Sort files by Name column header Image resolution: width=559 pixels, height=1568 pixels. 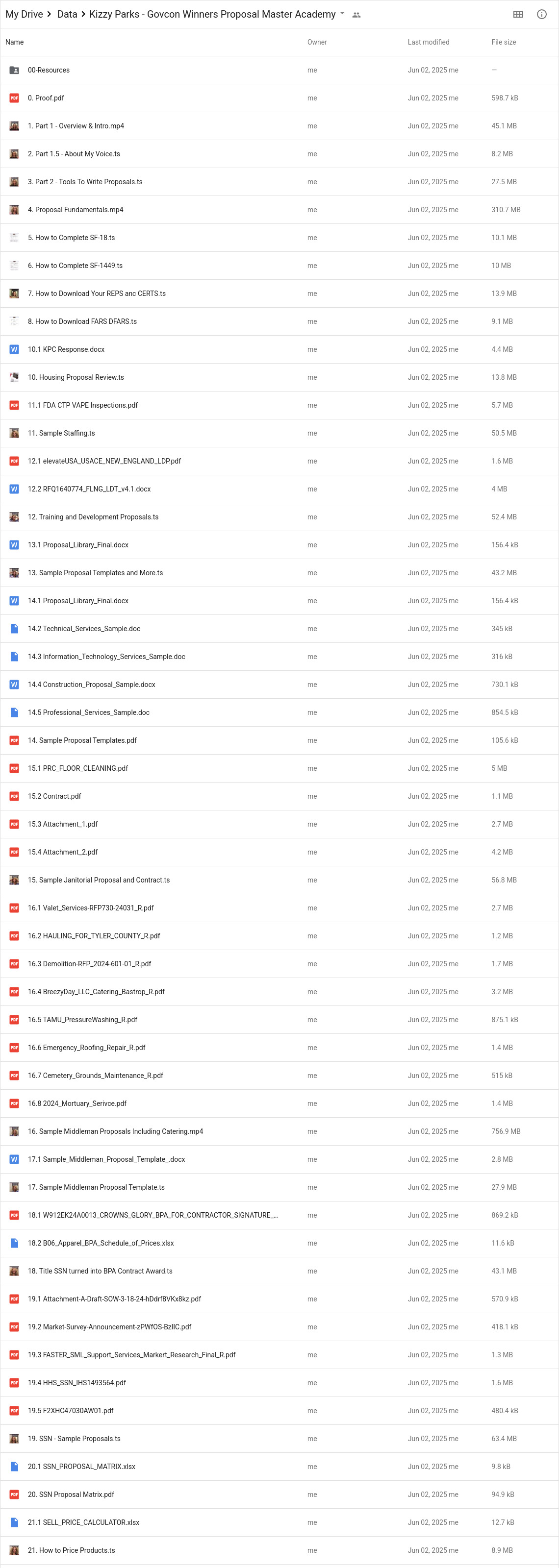point(15,42)
